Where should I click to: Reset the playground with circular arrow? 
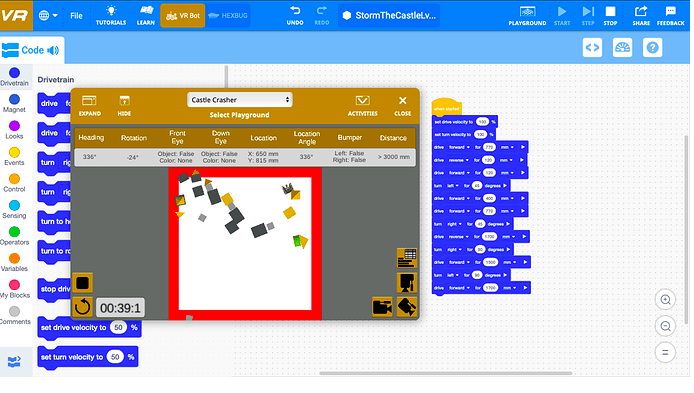[82, 307]
